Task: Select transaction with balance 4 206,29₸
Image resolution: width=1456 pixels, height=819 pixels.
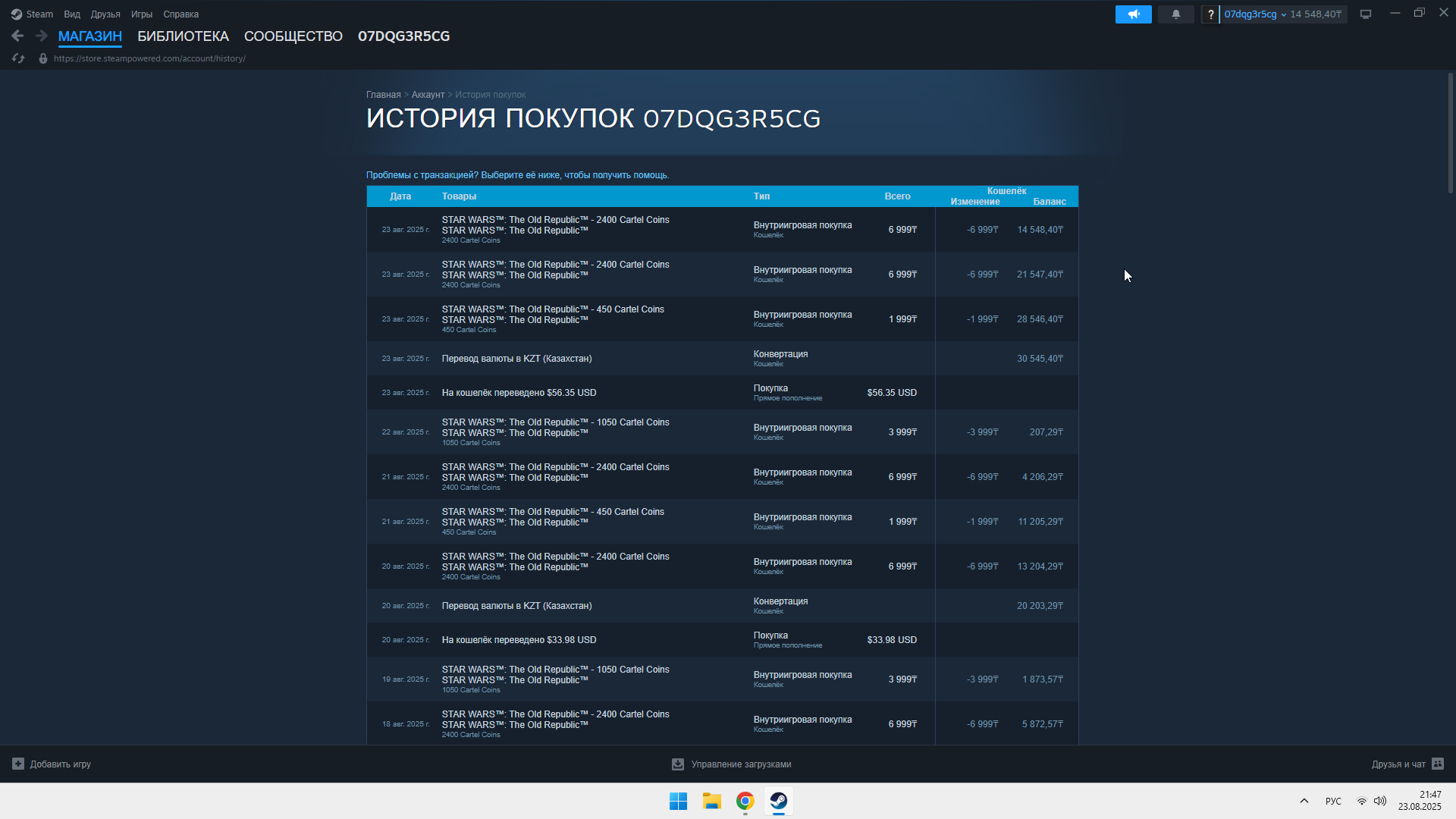Action: coord(723,477)
